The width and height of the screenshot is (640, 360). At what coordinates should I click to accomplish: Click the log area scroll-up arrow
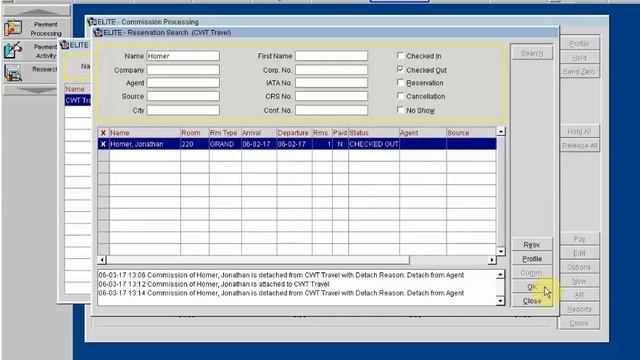coord(500,274)
